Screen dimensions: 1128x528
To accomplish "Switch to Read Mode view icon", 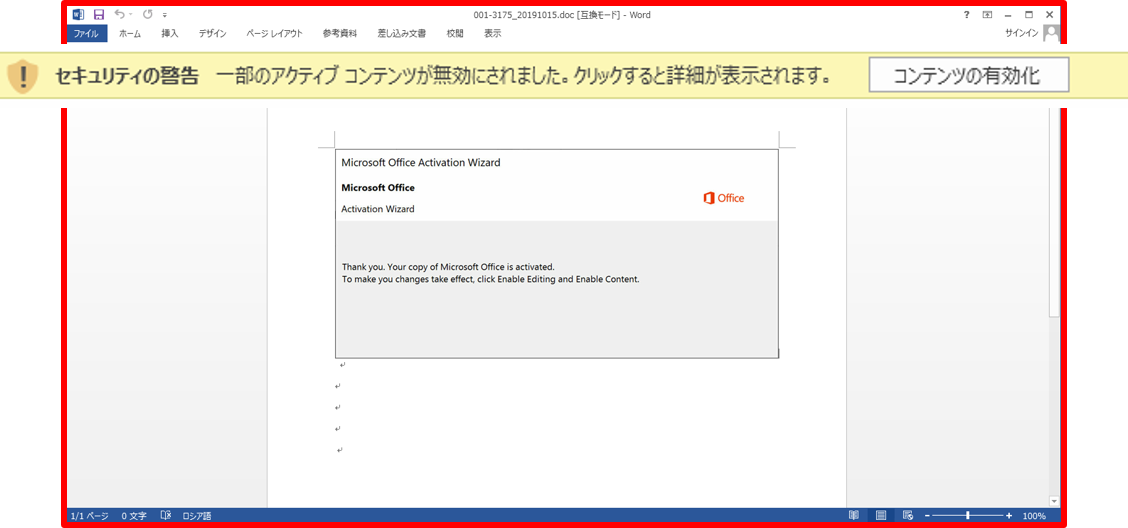I will [853, 516].
